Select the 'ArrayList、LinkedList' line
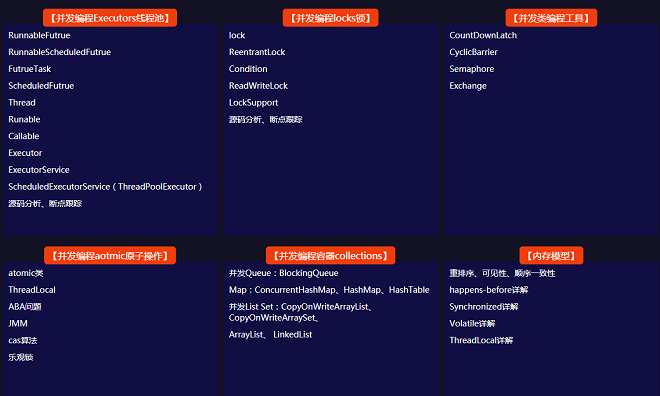 coord(270,335)
